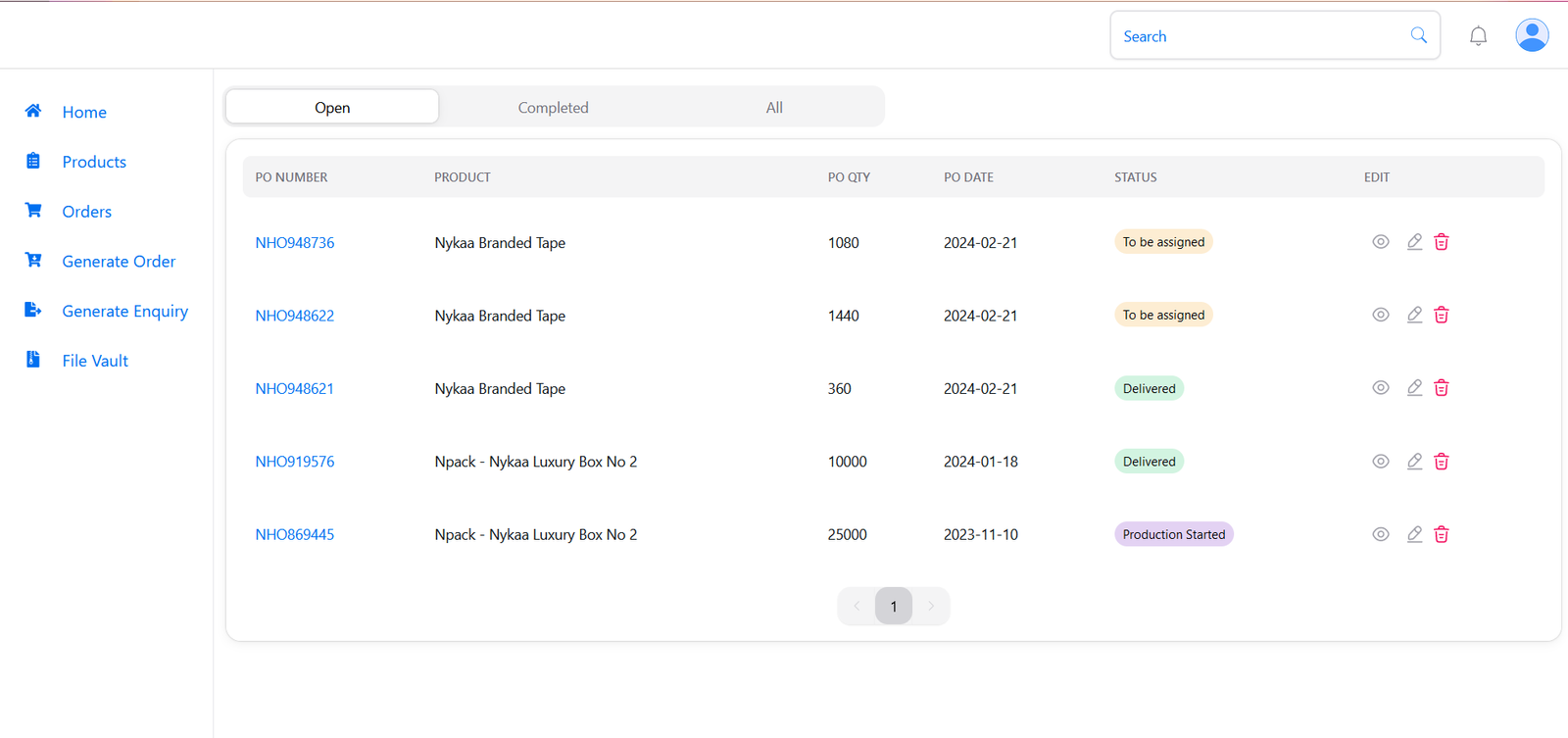1568x738 pixels.
Task: Click Nykaa Branded Tape in row NHO948736
Action: click(x=500, y=242)
